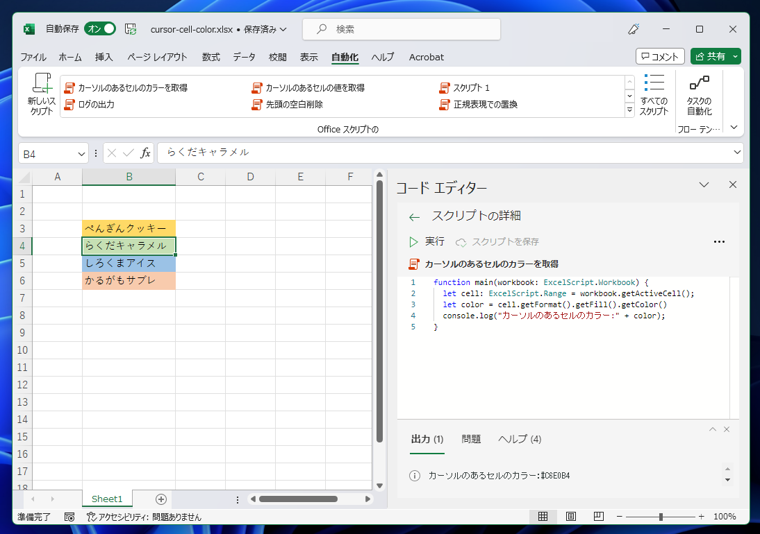This screenshot has width=760, height=534.
Task: Switch to Page Layout view icon
Action: 570,517
